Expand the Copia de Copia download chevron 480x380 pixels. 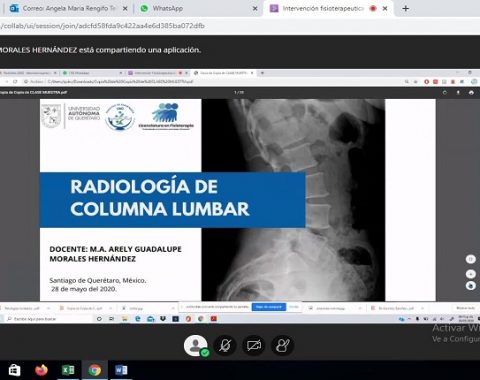pos(110,308)
